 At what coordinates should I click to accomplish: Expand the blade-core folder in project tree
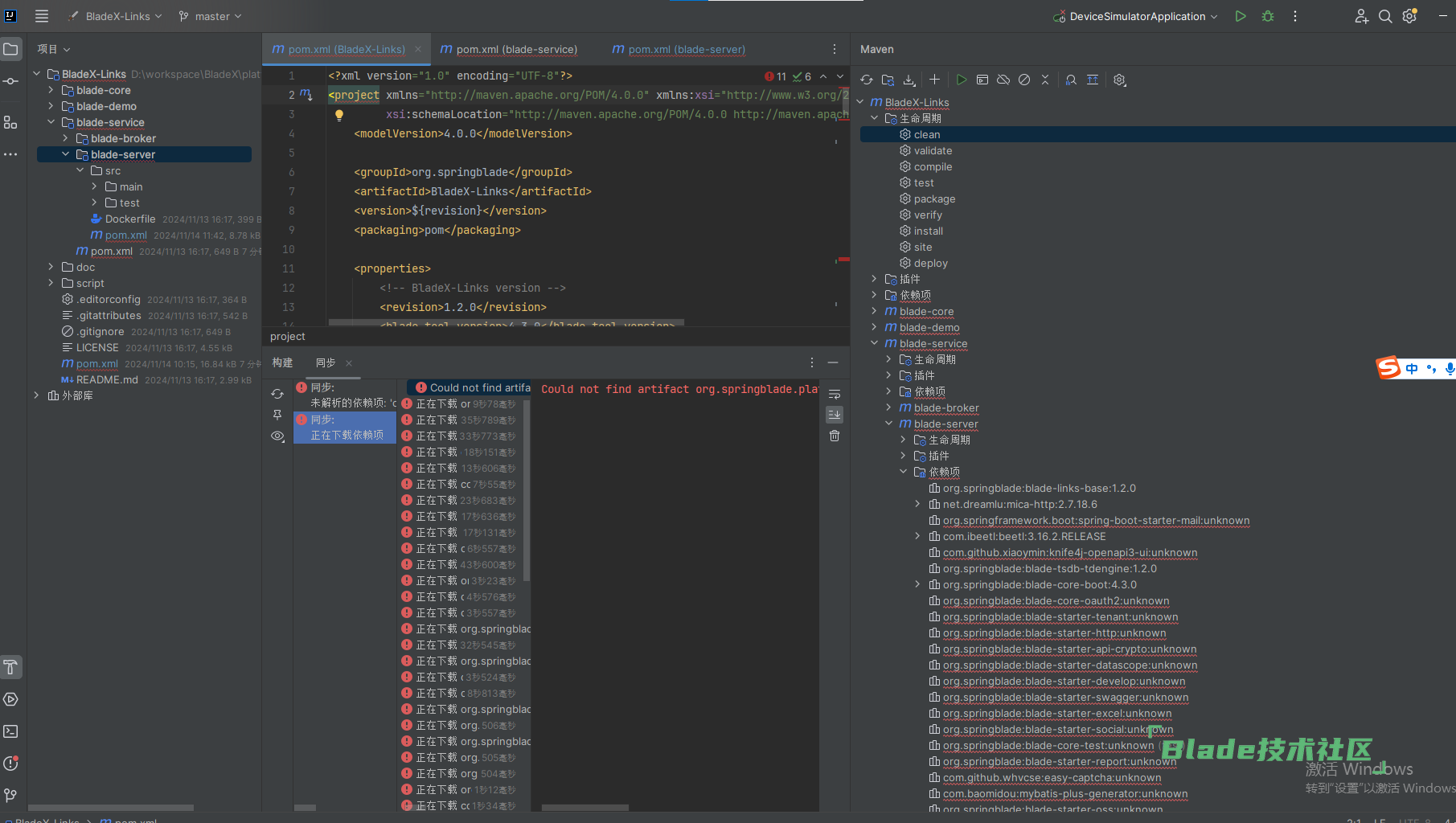51,90
